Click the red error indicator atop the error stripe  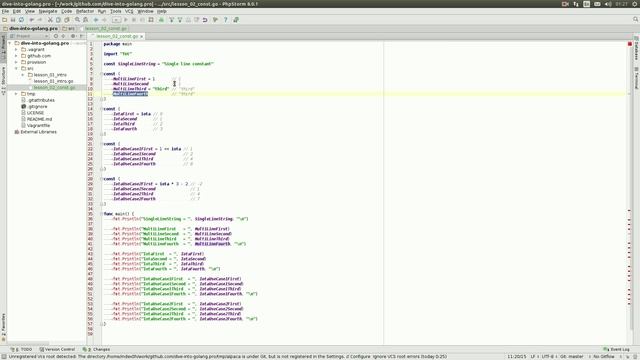(x=630, y=44)
